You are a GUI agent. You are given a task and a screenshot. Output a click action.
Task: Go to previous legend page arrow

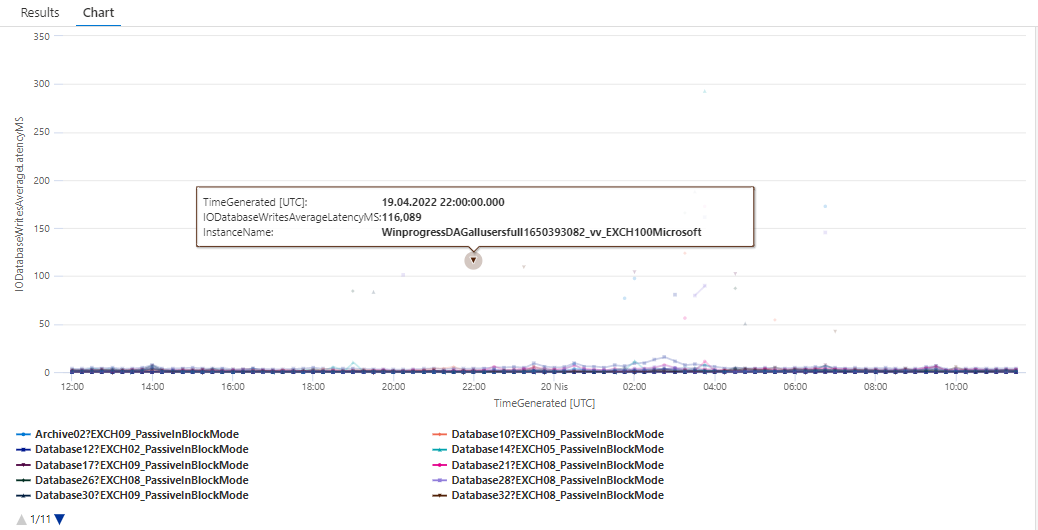point(22,519)
